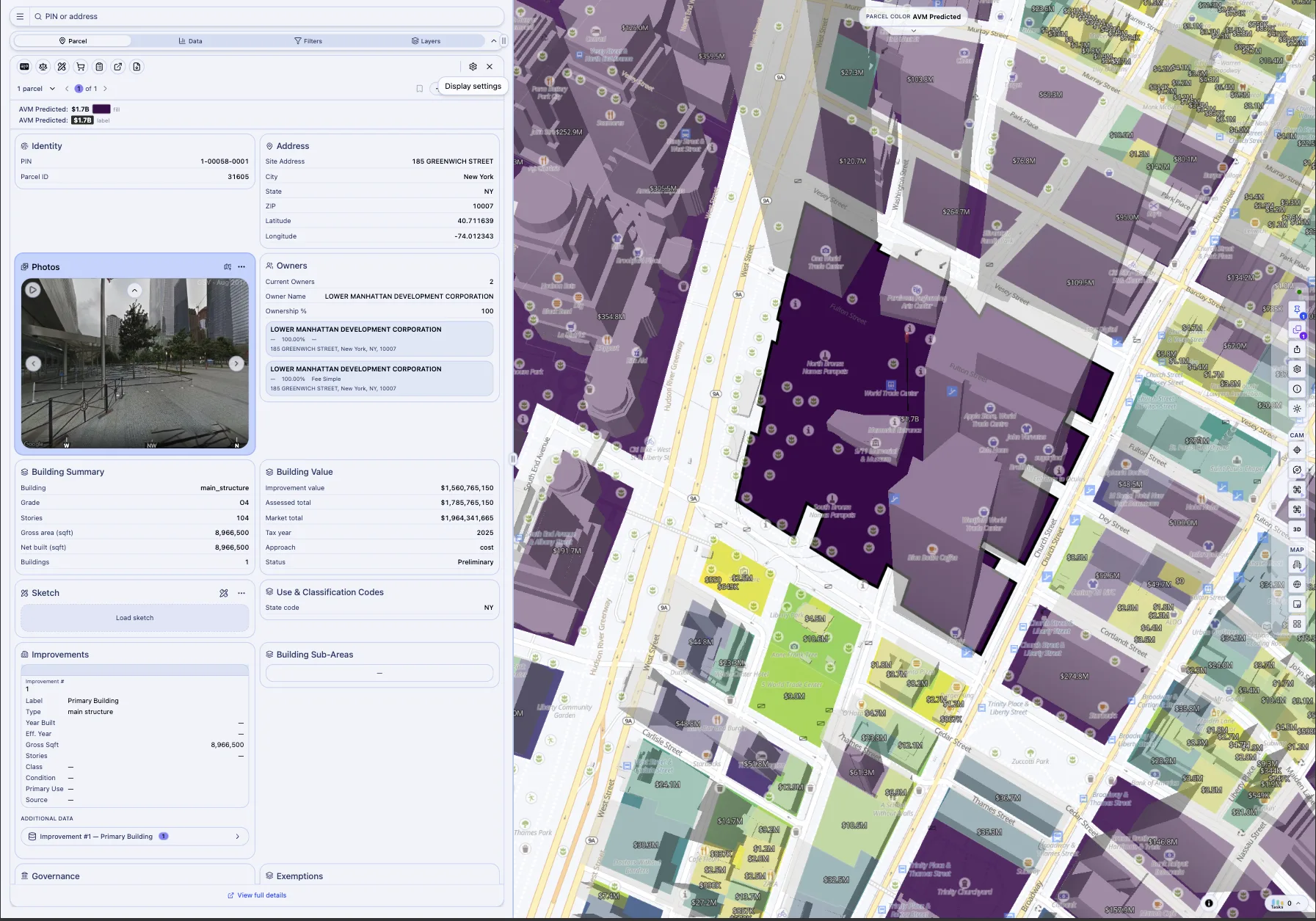Toggle the copy layers button on map toolbar

tap(1297, 330)
